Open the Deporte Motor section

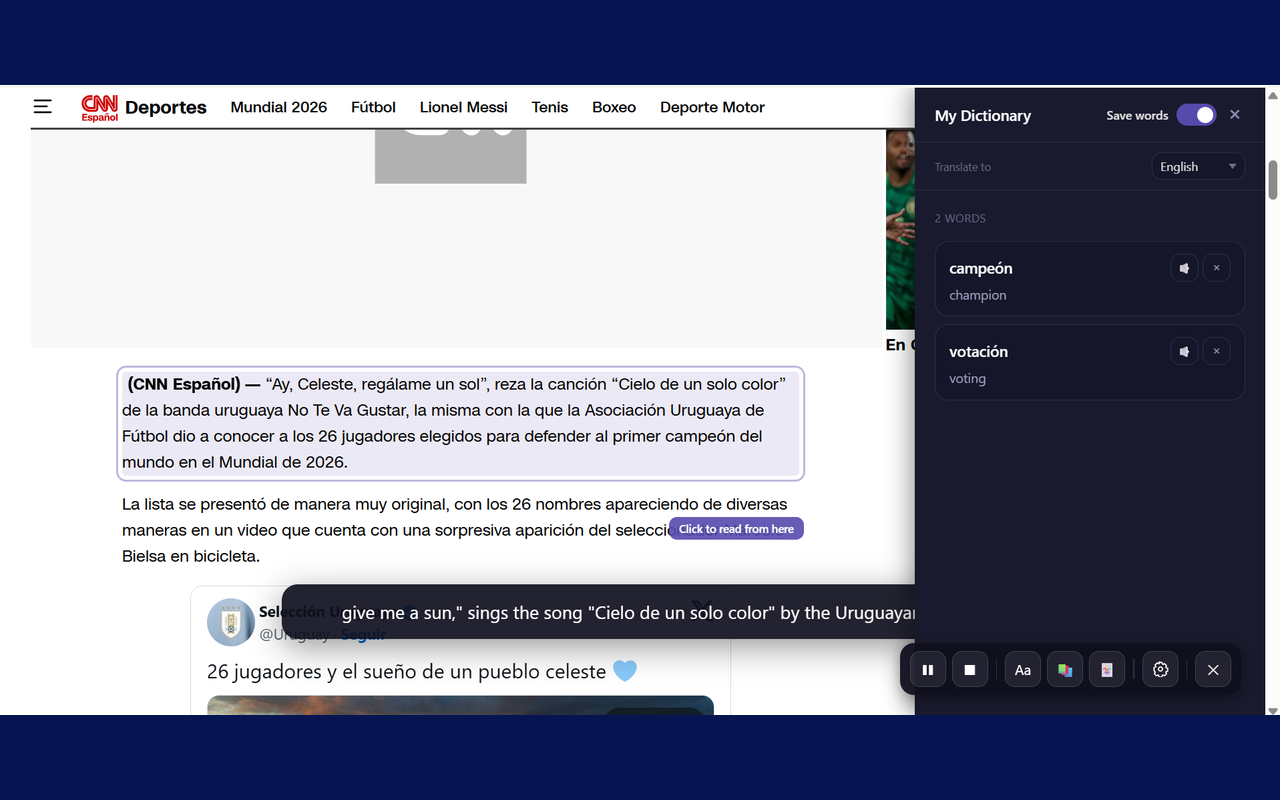712,107
